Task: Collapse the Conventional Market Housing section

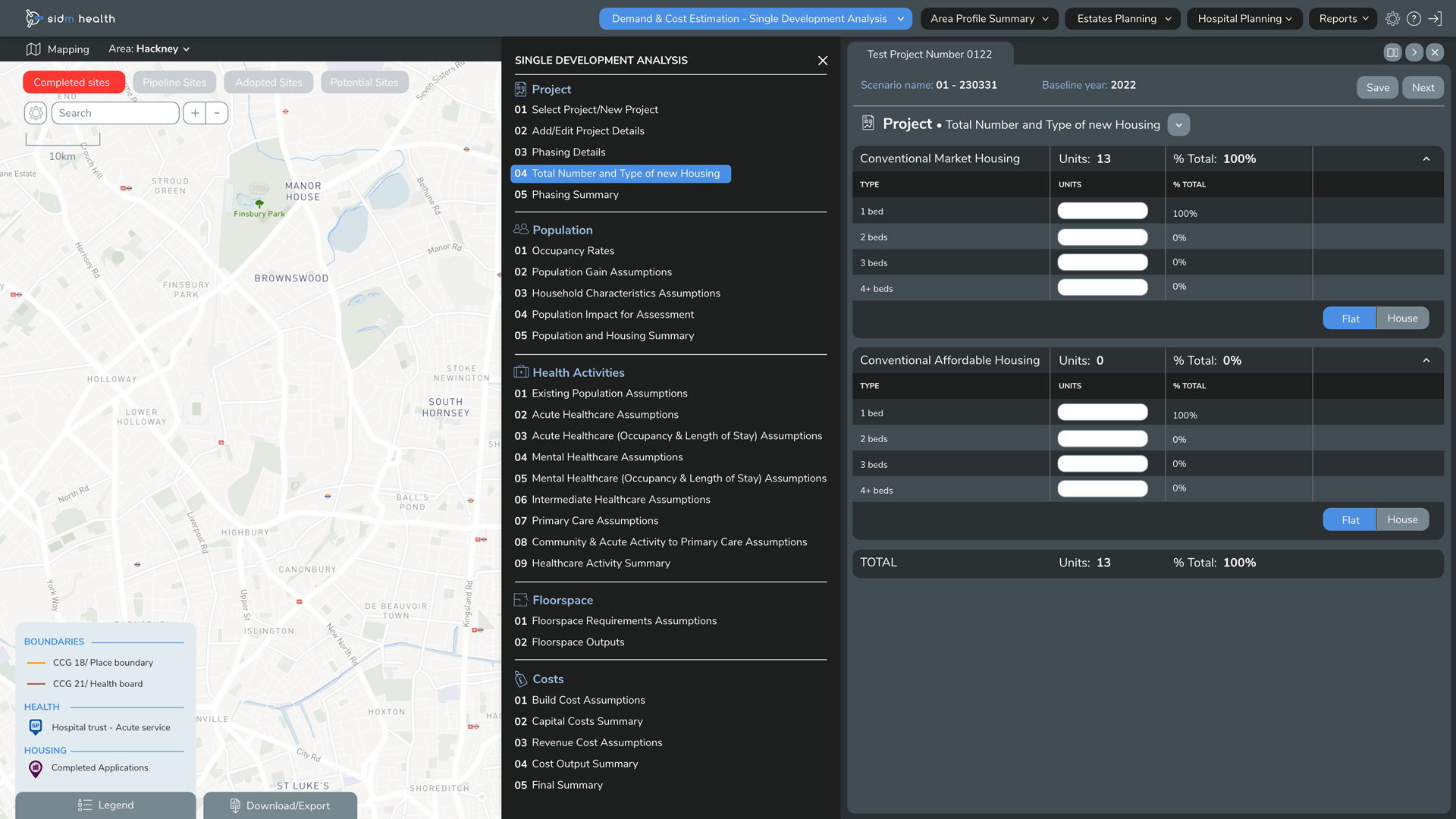Action: (x=1426, y=158)
